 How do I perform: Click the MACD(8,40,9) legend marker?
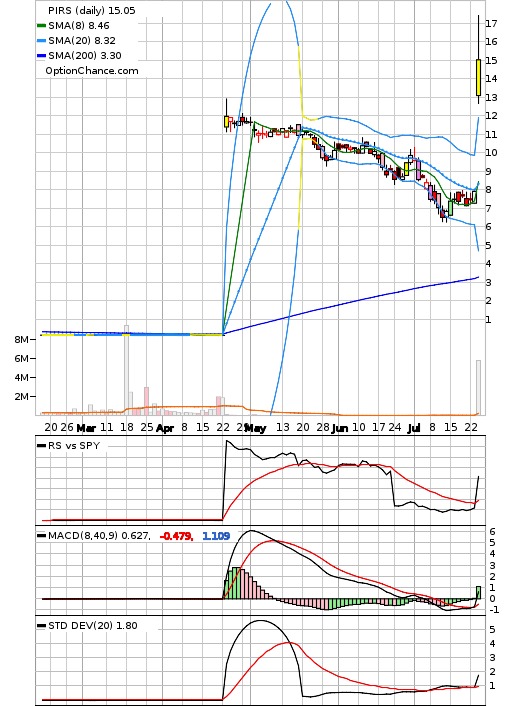41,536
